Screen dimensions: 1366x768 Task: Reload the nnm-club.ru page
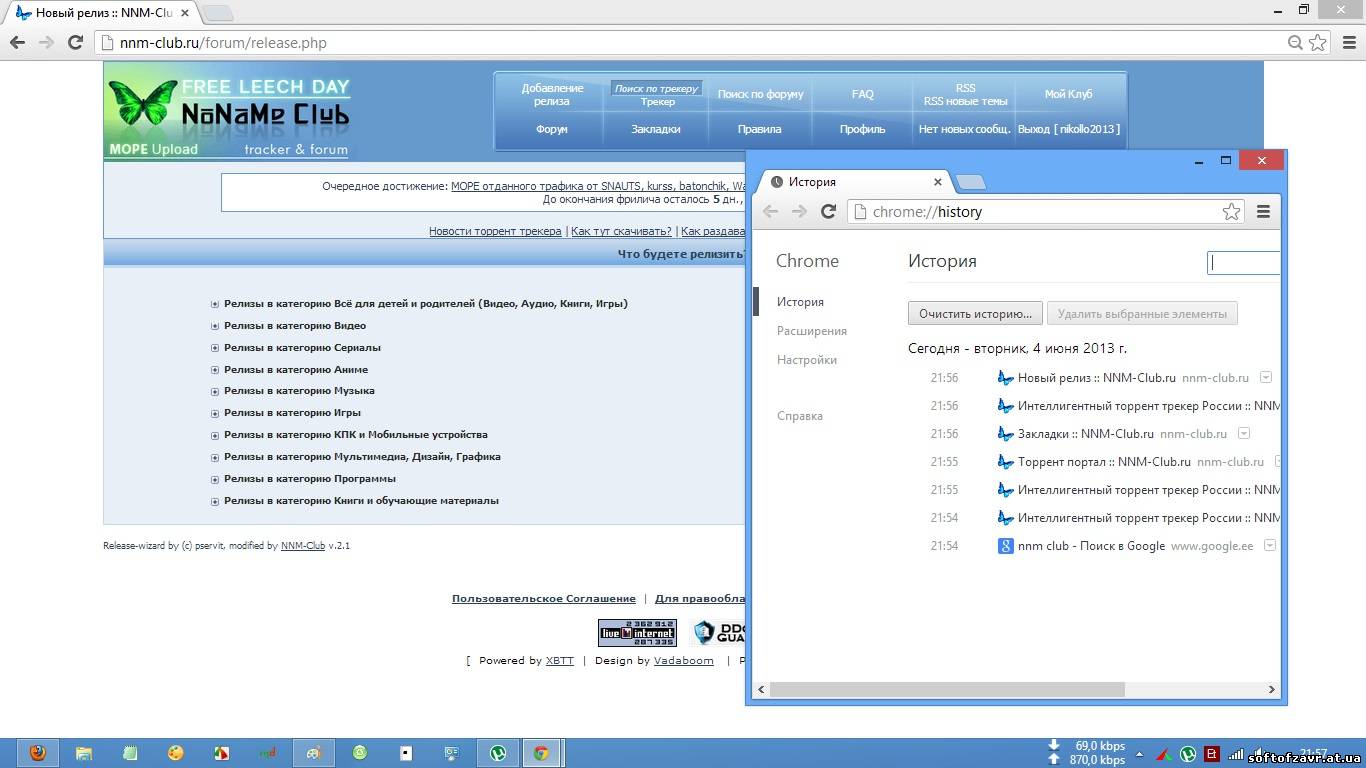click(x=75, y=42)
